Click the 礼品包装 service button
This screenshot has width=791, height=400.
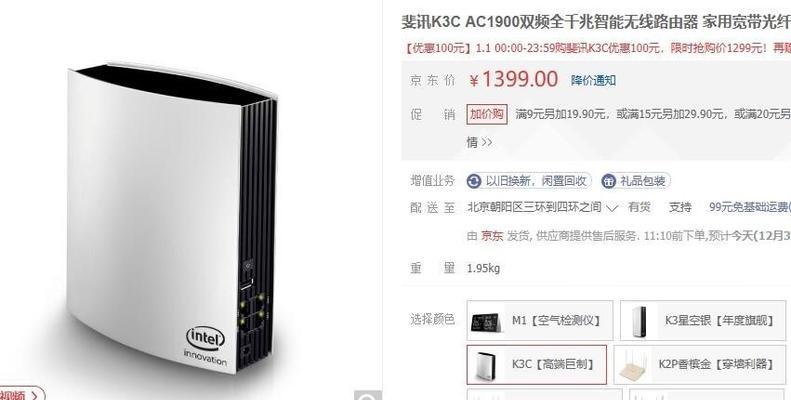(636, 181)
